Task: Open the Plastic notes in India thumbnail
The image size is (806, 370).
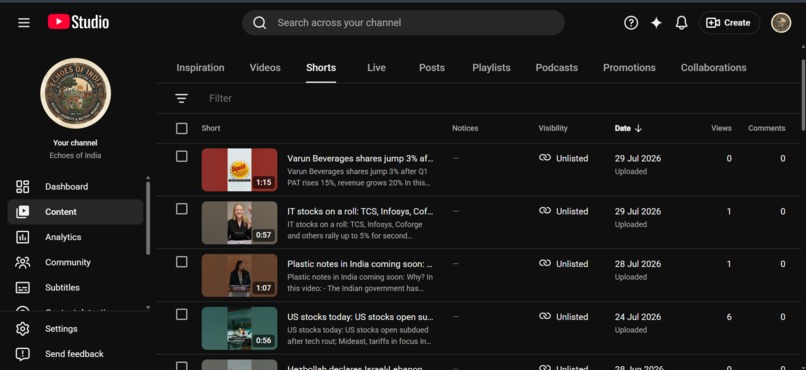Action: 240,275
